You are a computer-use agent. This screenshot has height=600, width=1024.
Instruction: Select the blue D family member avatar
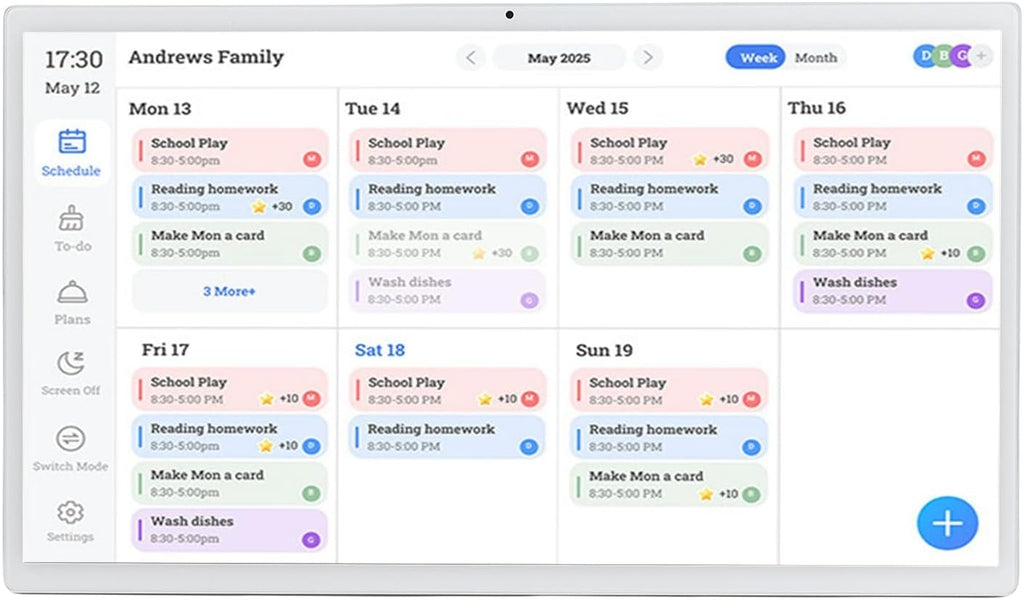point(924,57)
